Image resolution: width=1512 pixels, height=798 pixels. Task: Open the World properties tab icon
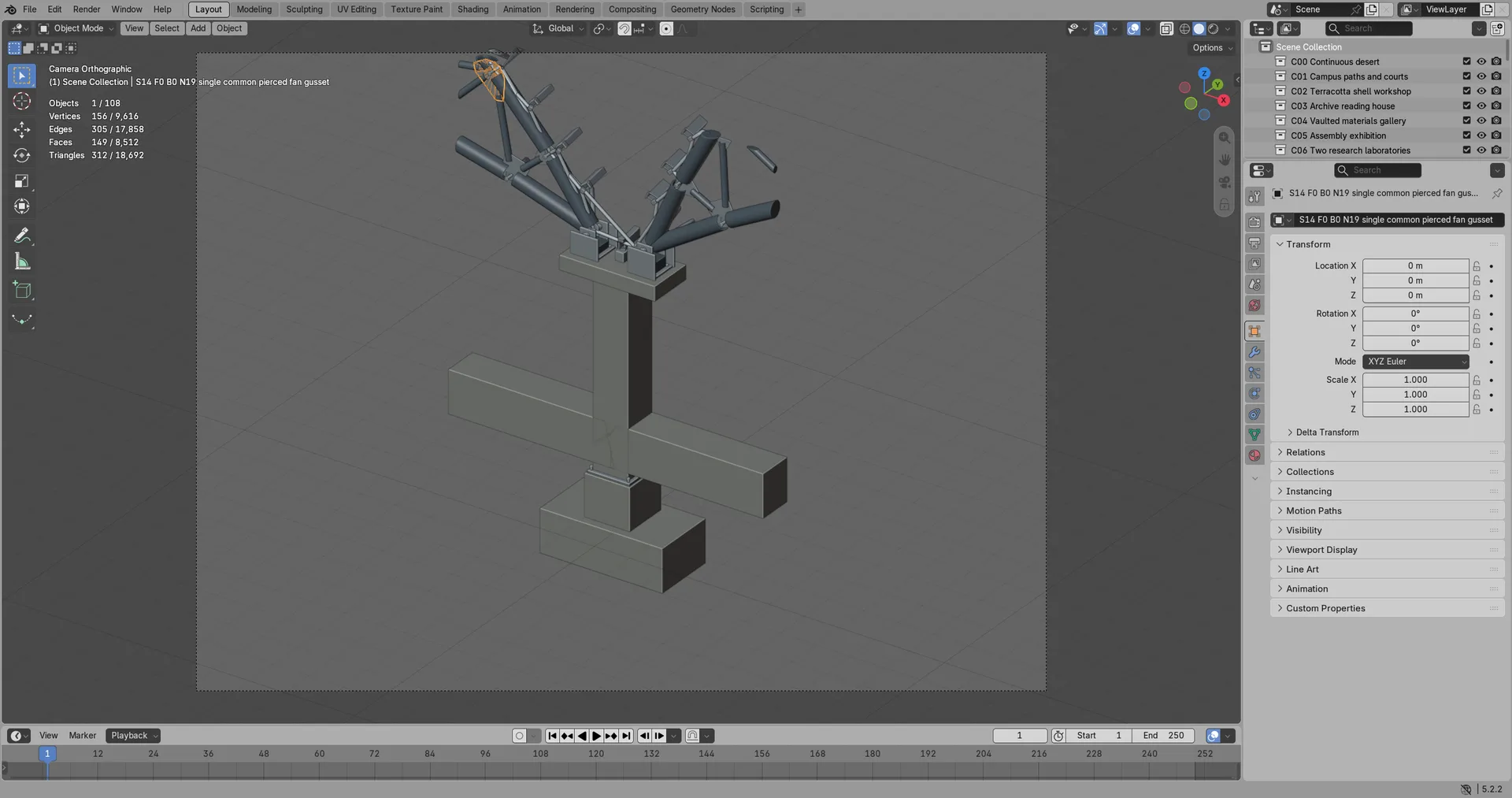point(1254,306)
